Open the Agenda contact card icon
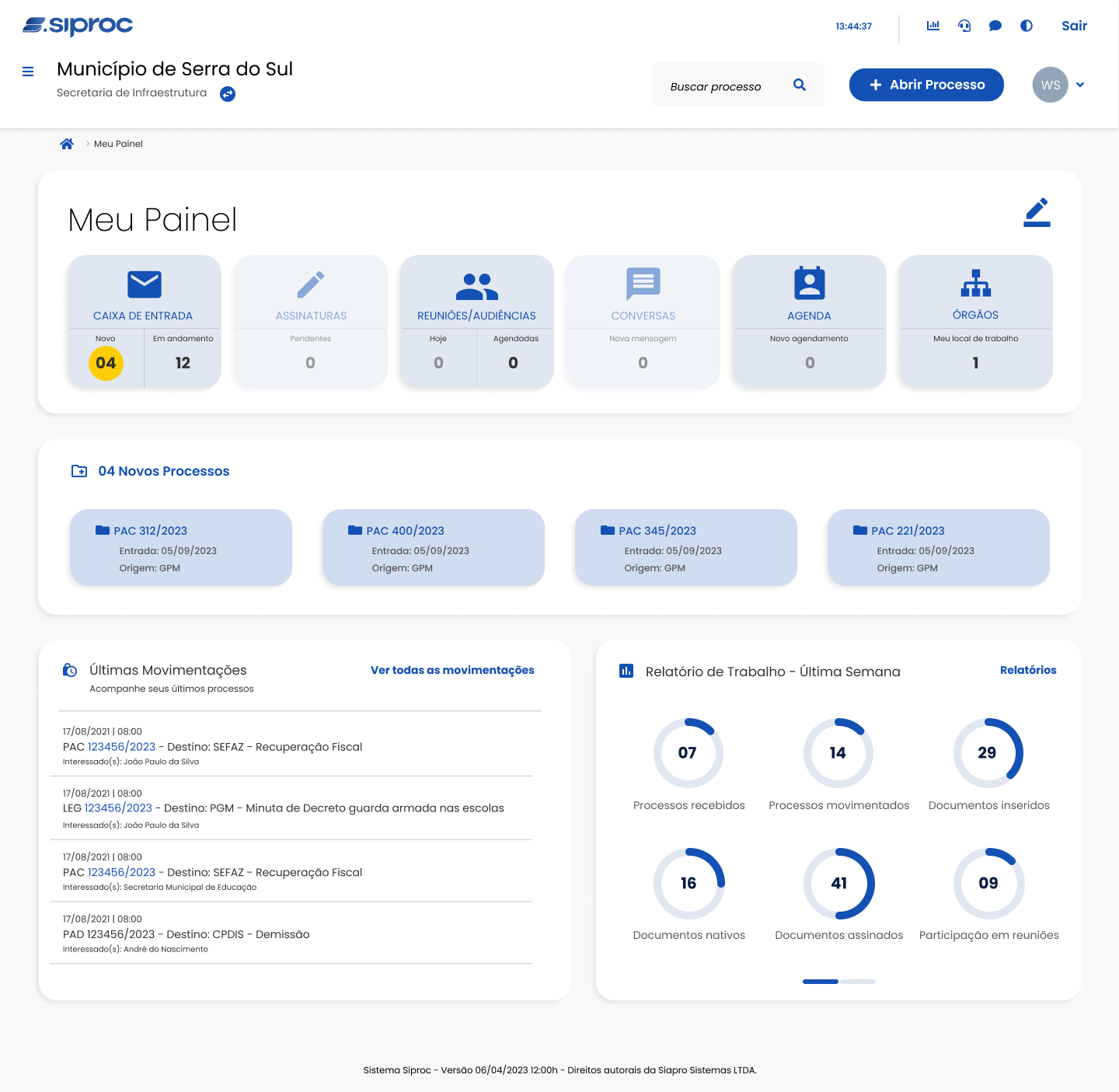Screen dimensions: 1119x1092 [809, 284]
